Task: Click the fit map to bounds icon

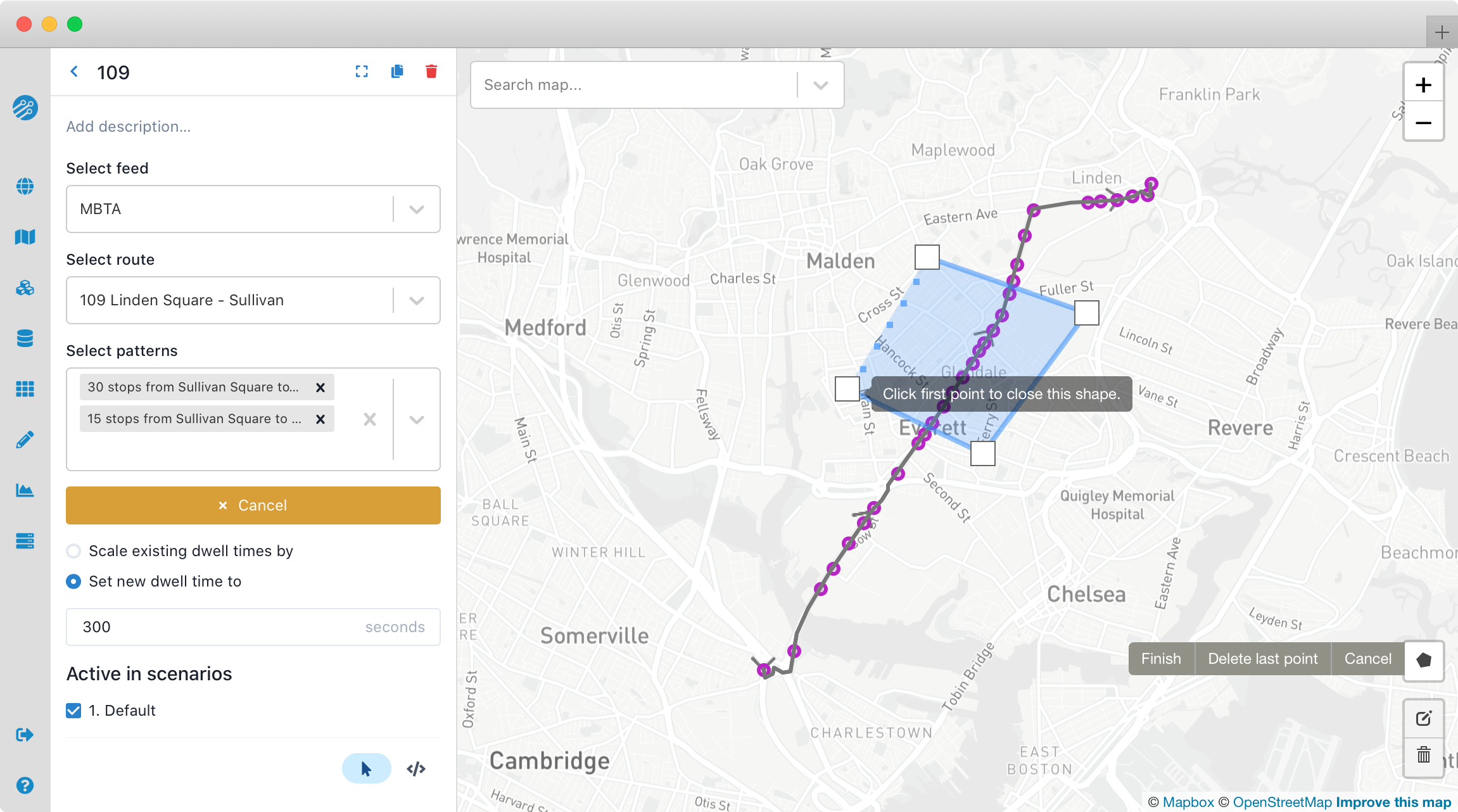Action: 362,72
